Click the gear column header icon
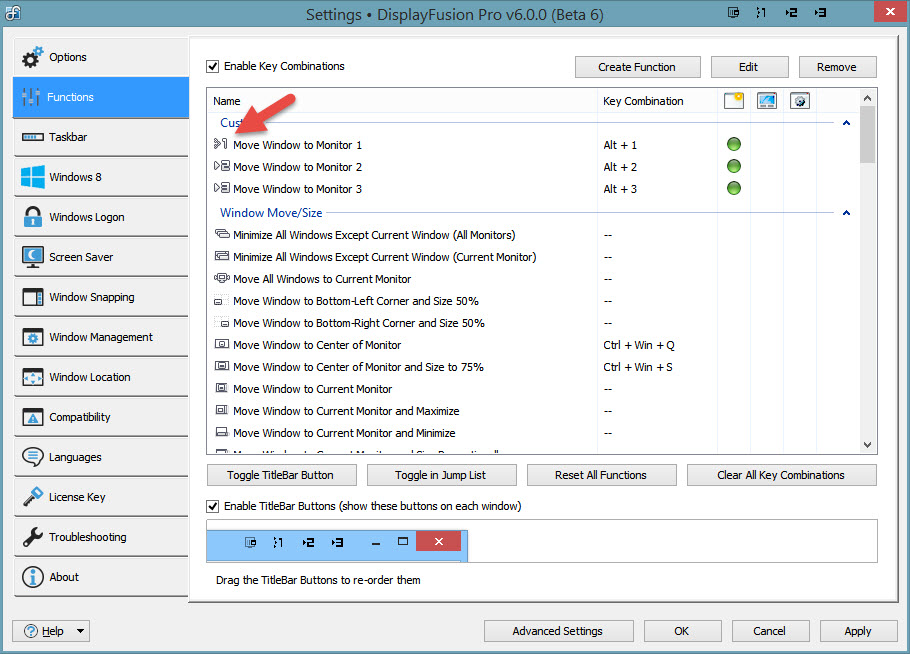 [x=799, y=101]
